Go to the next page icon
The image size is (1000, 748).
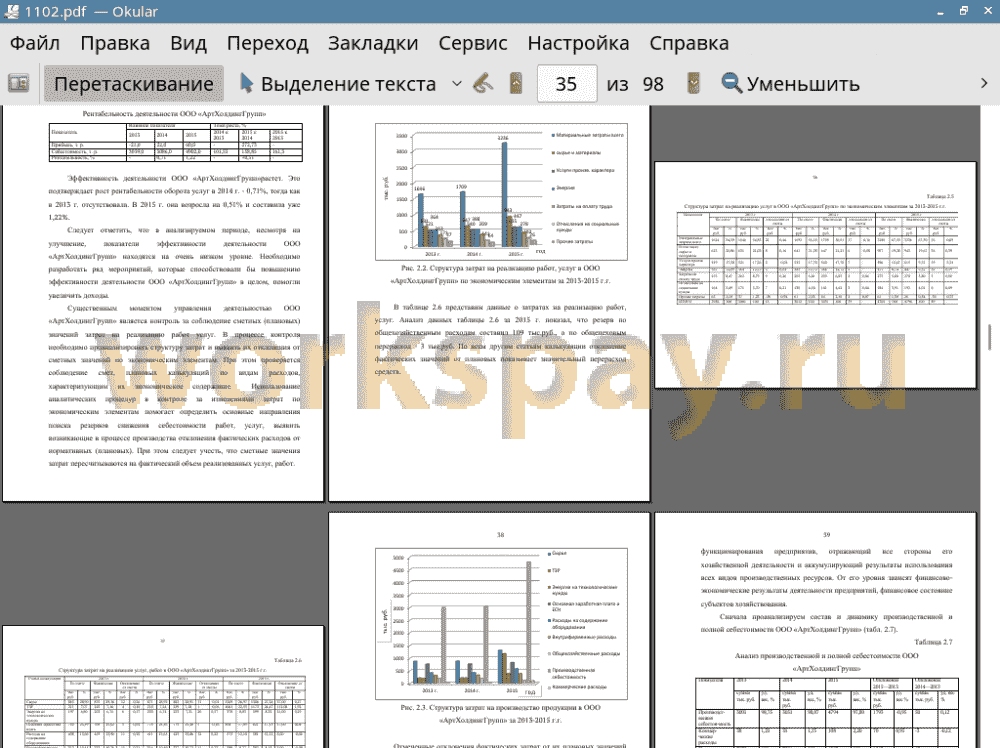point(693,84)
